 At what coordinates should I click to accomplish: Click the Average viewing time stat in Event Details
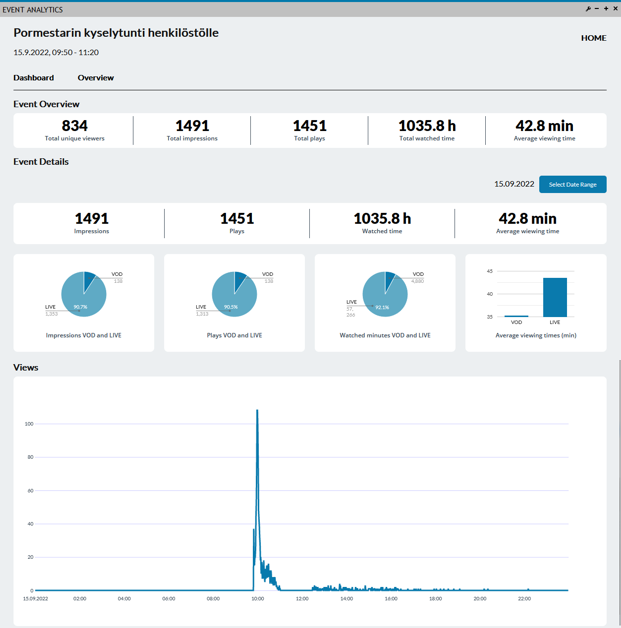tap(528, 219)
